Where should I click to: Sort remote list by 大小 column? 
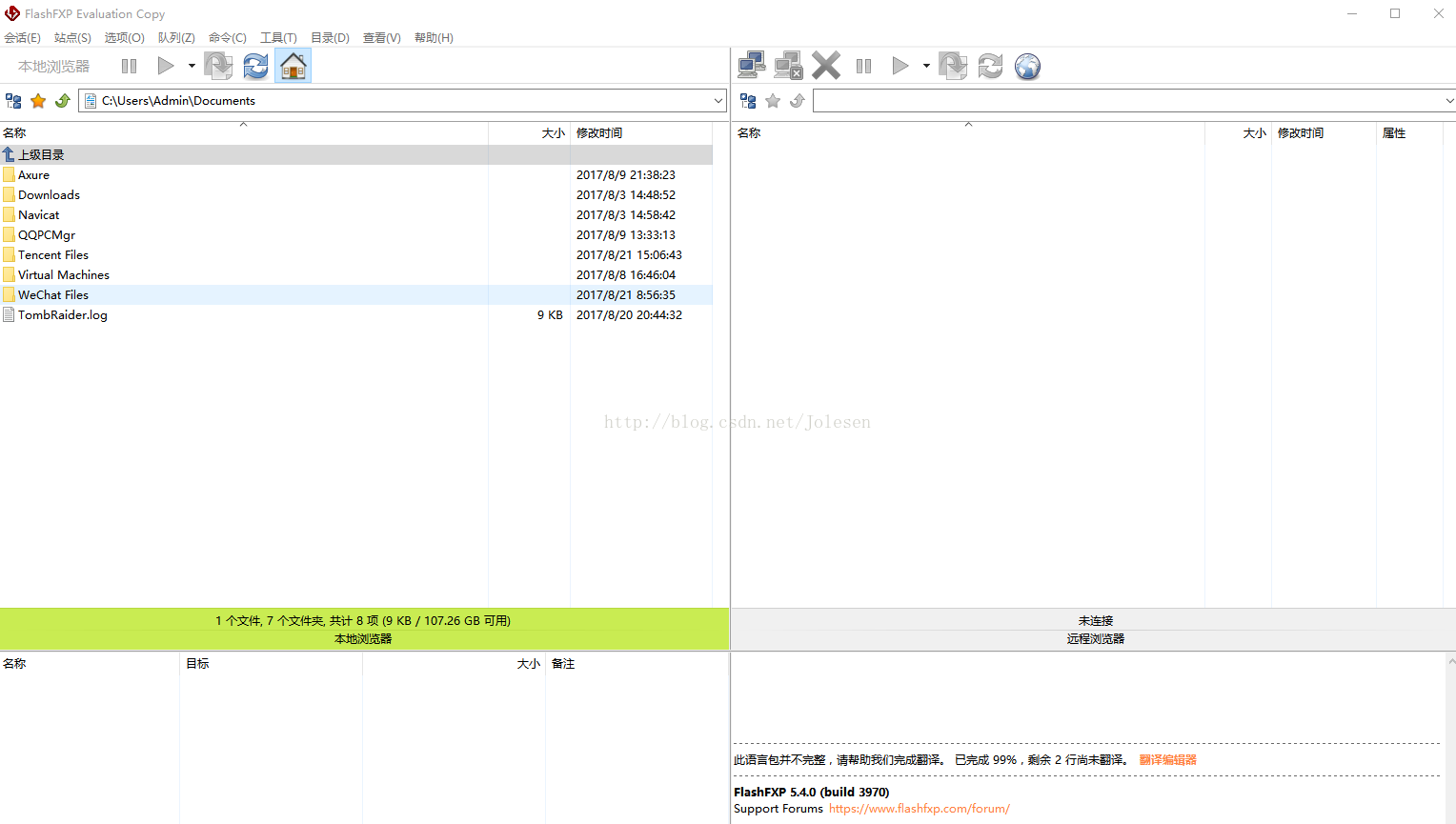coord(1238,133)
